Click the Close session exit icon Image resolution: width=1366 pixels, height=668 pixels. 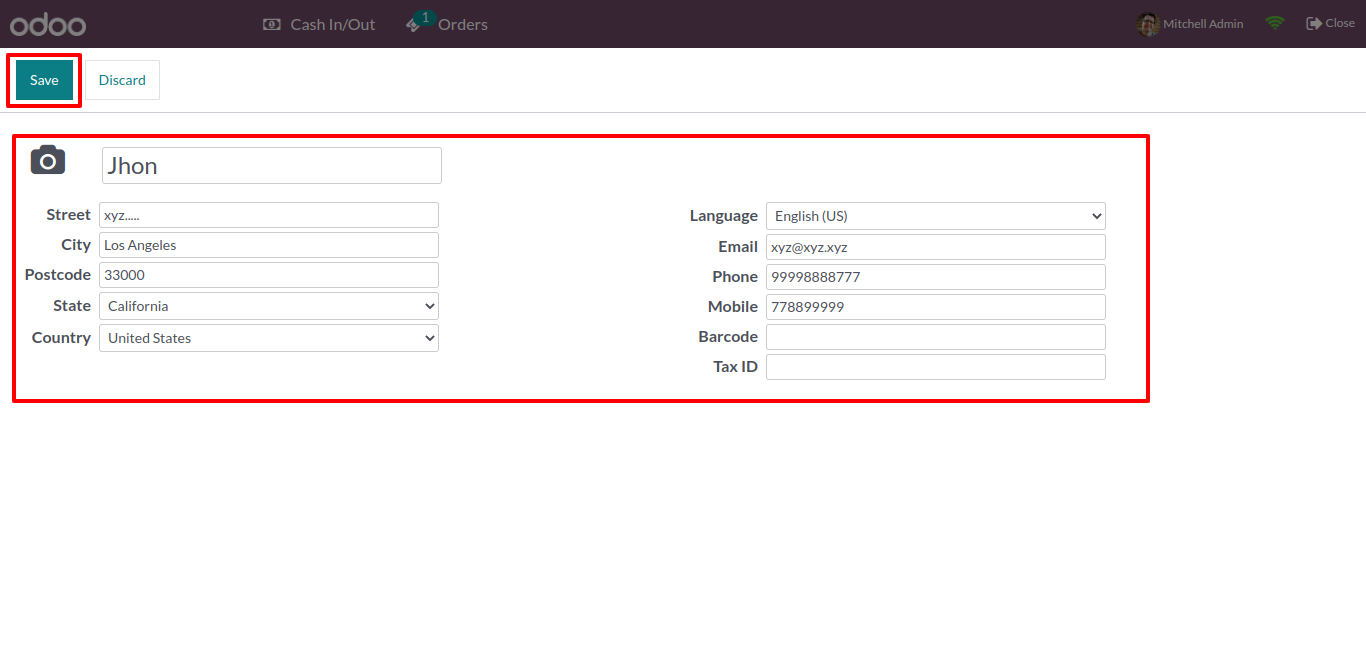coord(1314,23)
